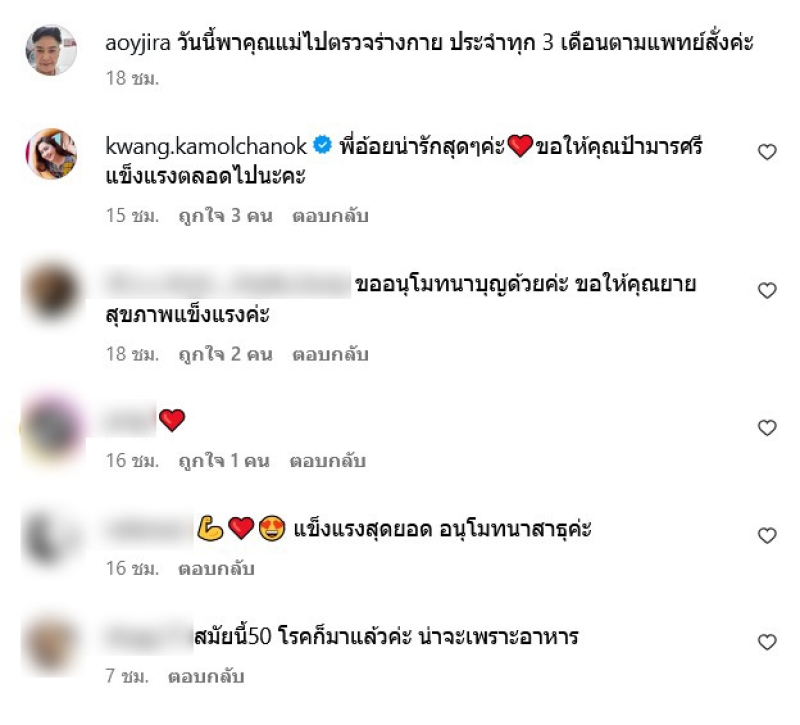Open aoyjira's profile picture

point(51,49)
